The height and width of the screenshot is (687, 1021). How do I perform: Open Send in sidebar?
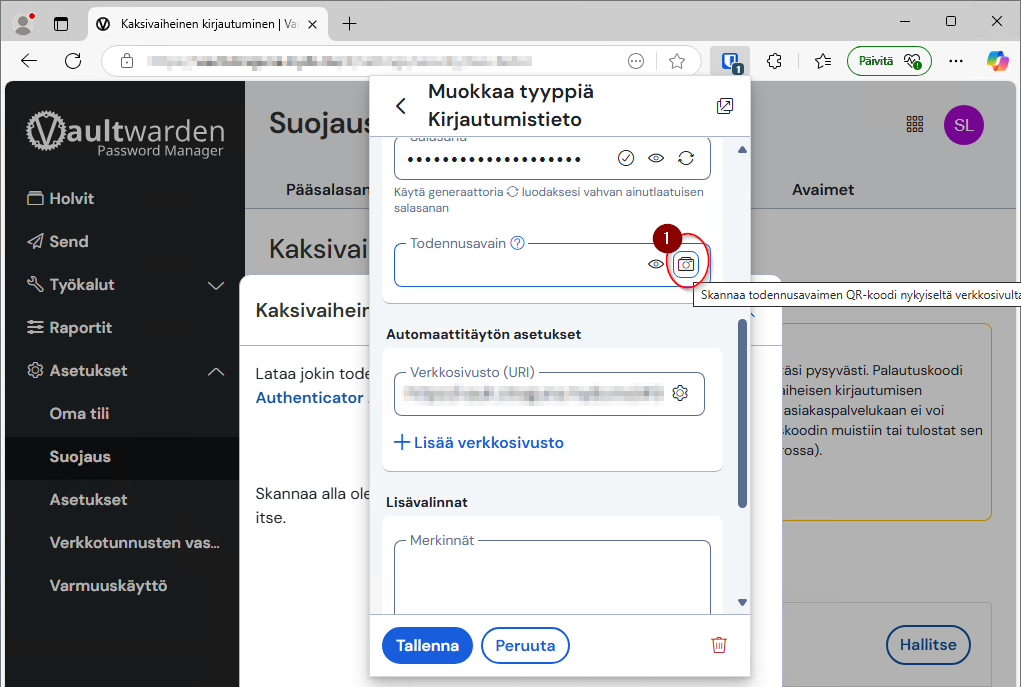(x=58, y=242)
